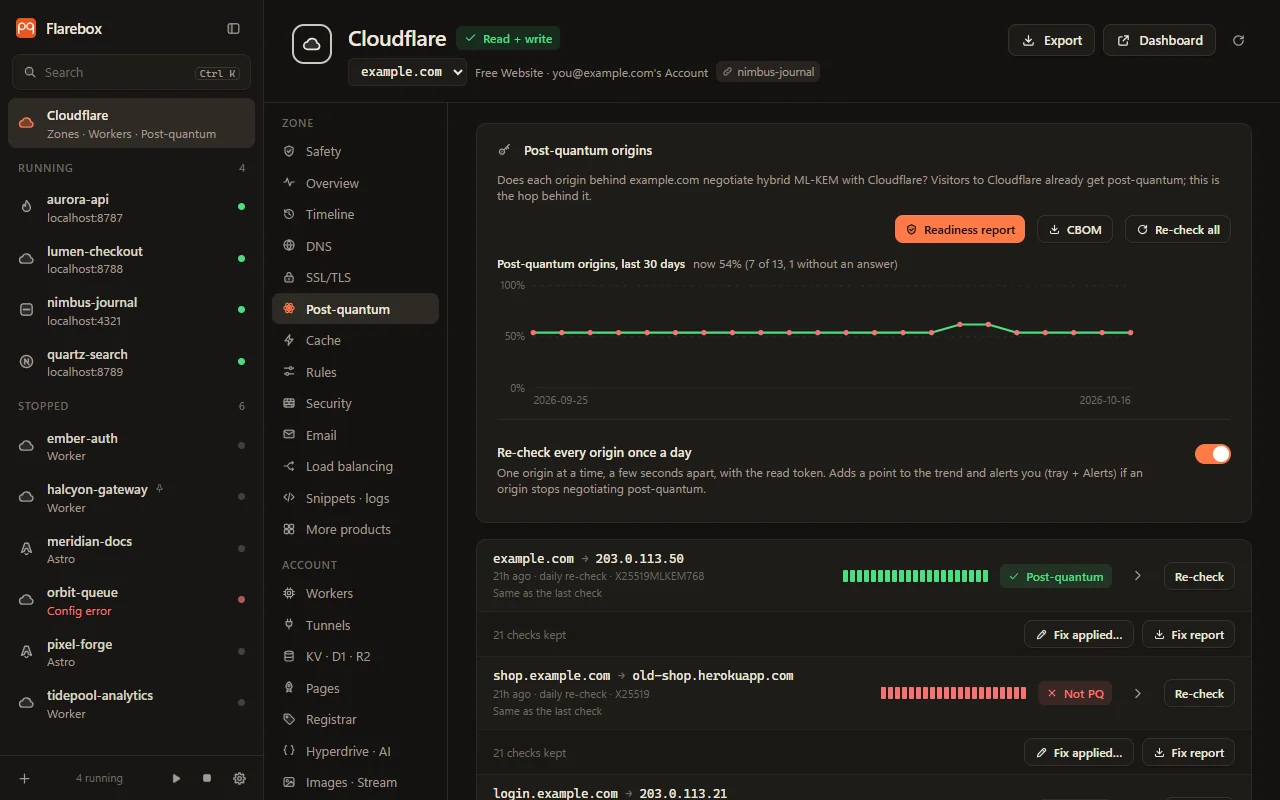This screenshot has height=800, width=1280.
Task: Click the Cloudflare cloud logo in header
Action: coord(312,44)
